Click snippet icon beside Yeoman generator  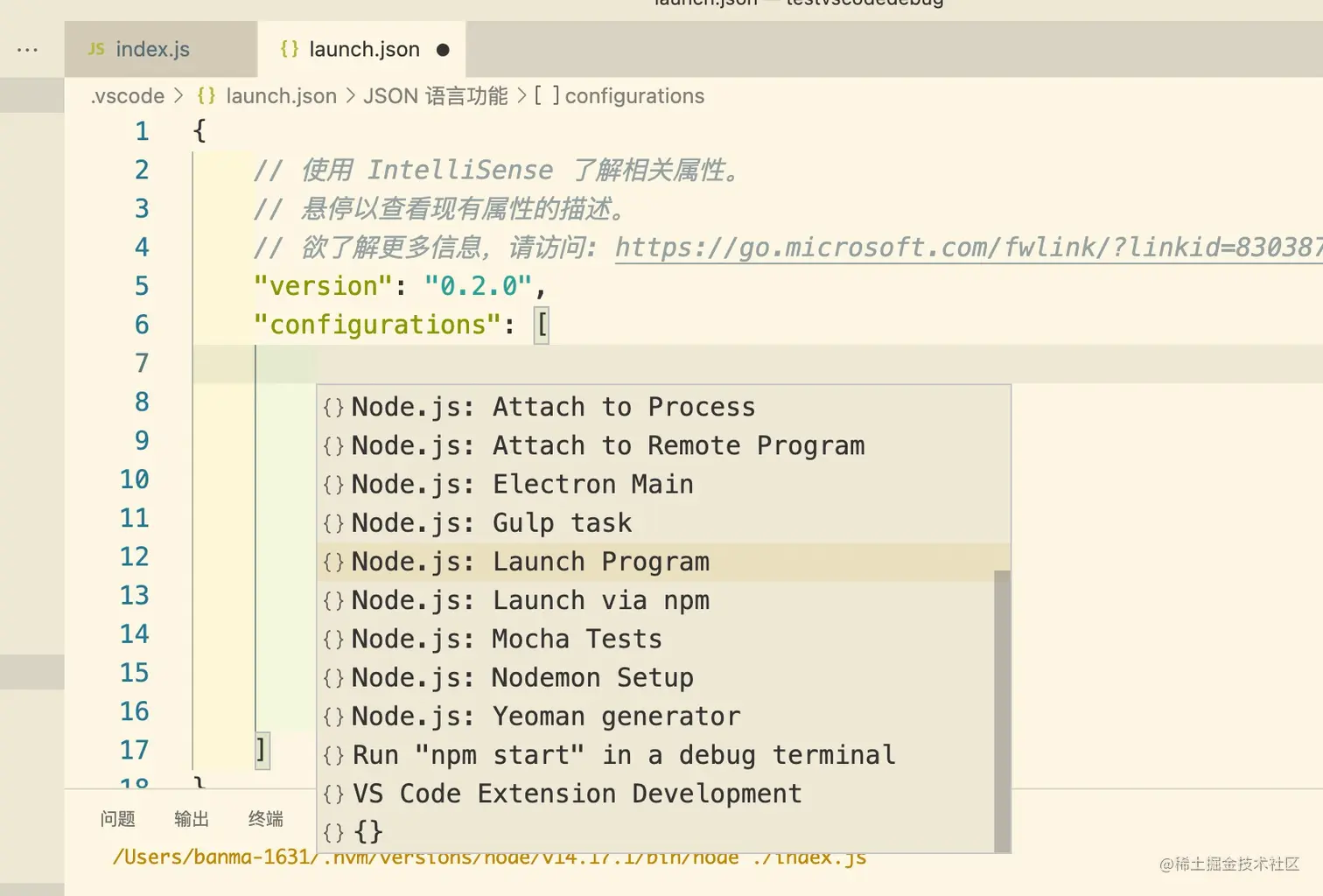tap(333, 717)
